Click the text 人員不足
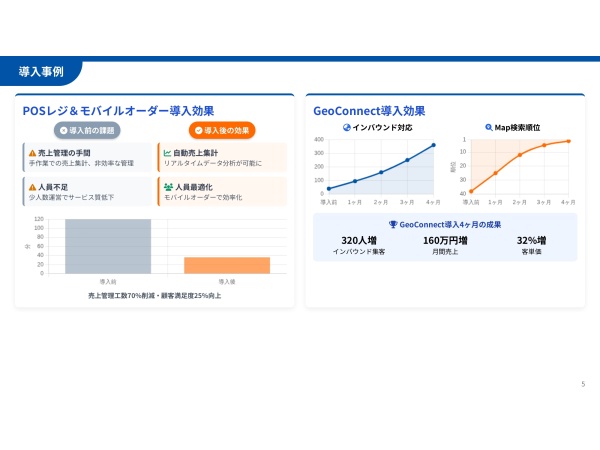Viewport: 600px width, 450px height. click(53, 187)
